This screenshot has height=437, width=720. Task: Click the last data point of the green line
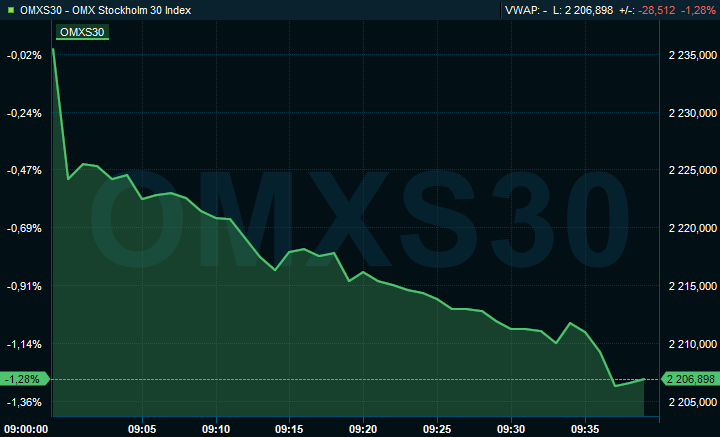pos(644,379)
